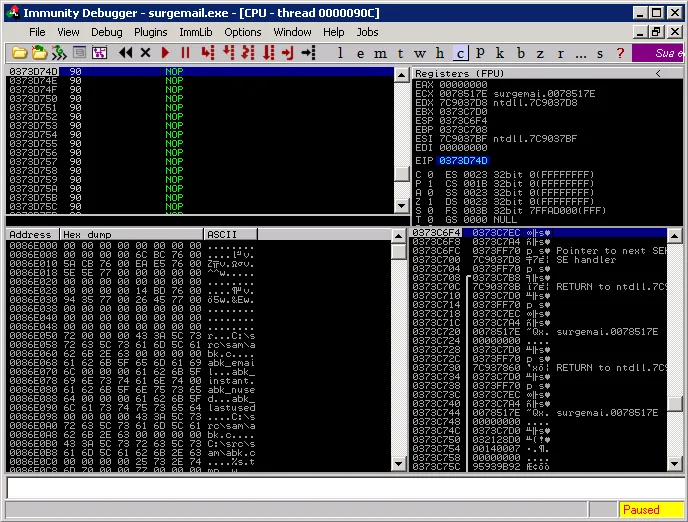Image resolution: width=688 pixels, height=522 pixels.
Task: Click the red question mark help button
Action: pos(620,52)
